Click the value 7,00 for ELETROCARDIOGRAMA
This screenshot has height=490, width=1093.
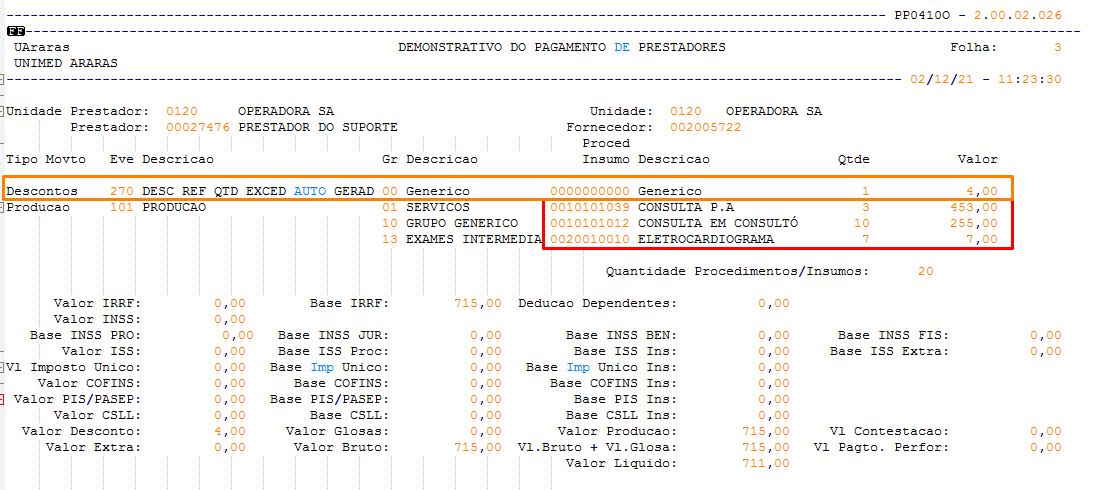point(981,239)
